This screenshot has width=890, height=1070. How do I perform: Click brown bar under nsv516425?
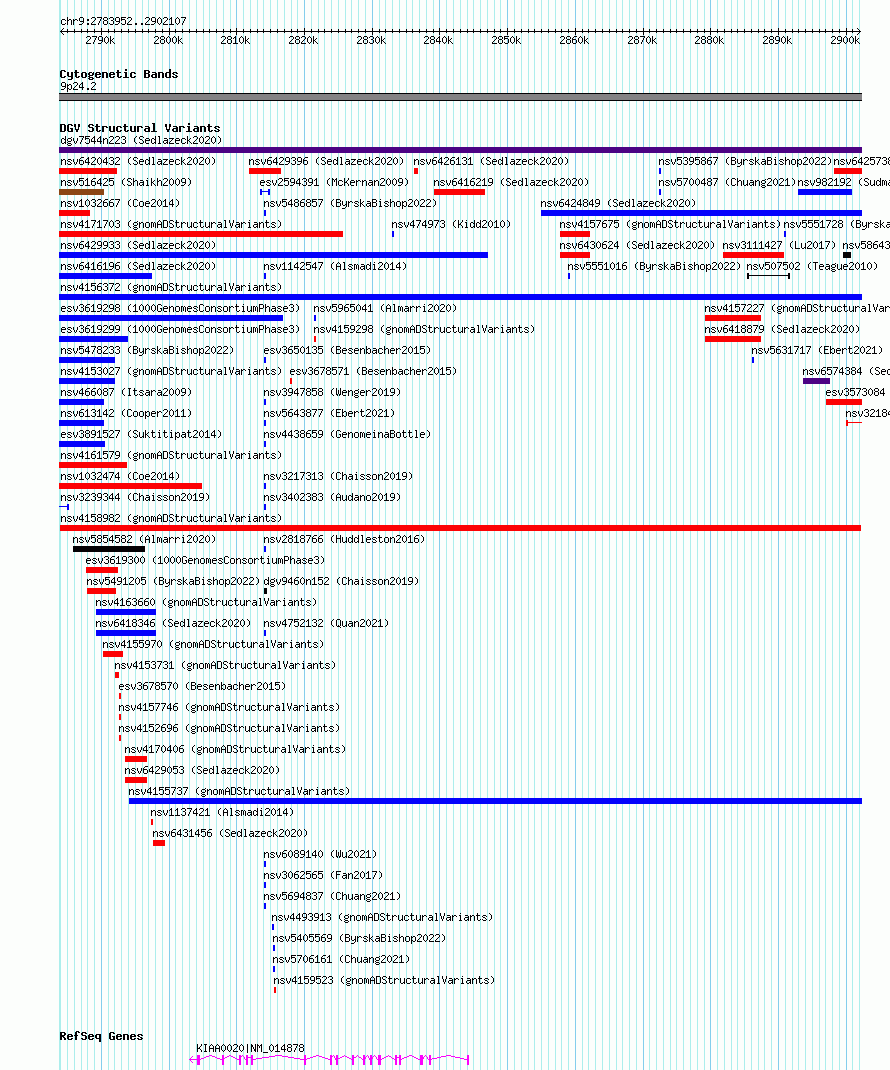pos(82,192)
